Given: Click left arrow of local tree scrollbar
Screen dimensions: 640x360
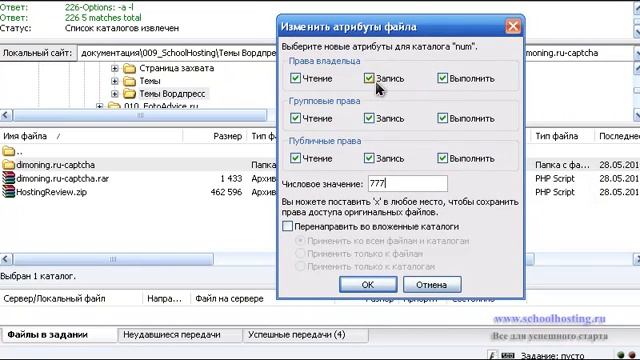Looking at the screenshot, I should pos(6,116).
